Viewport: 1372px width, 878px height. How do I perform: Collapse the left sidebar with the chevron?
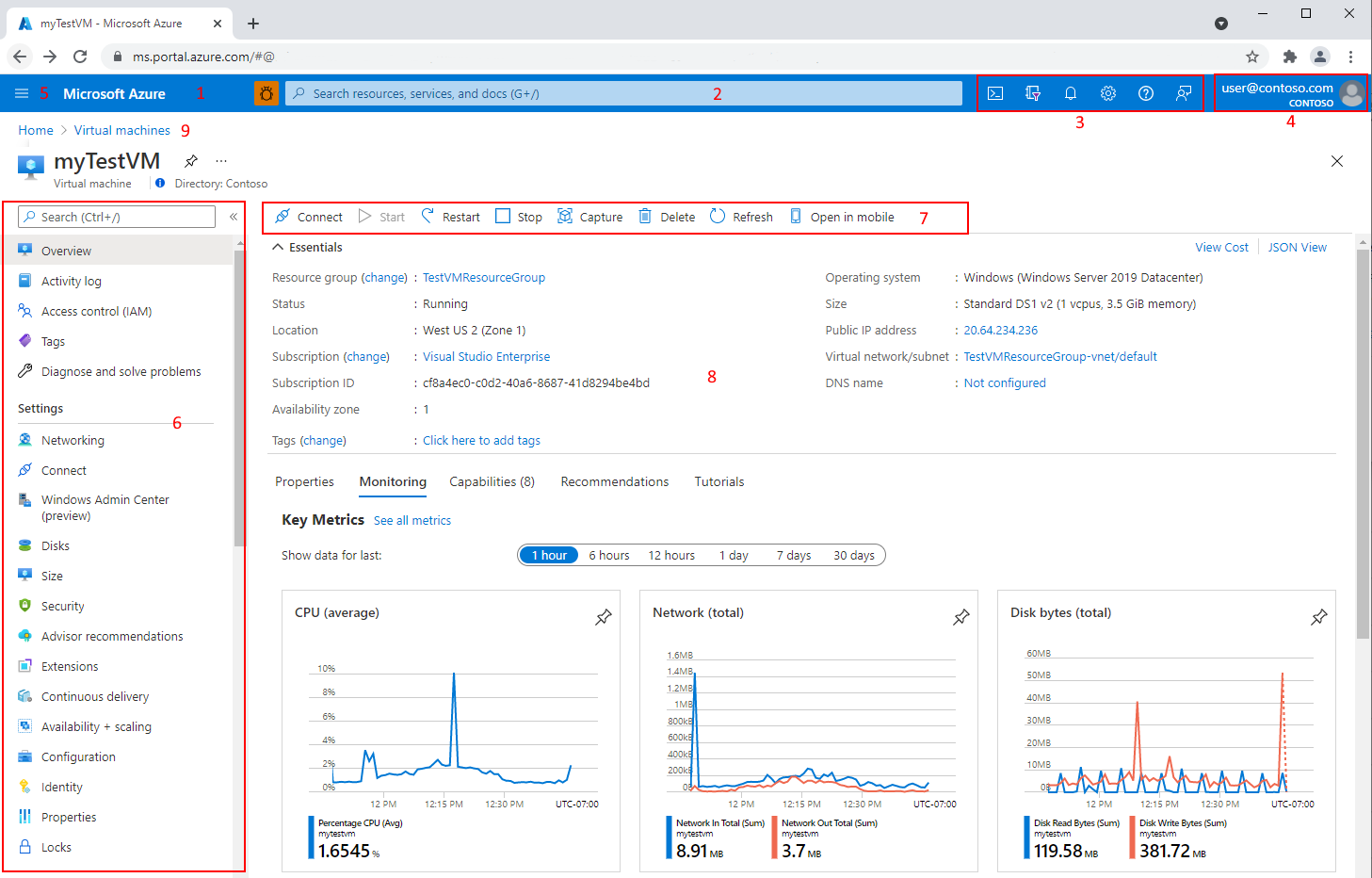234,216
